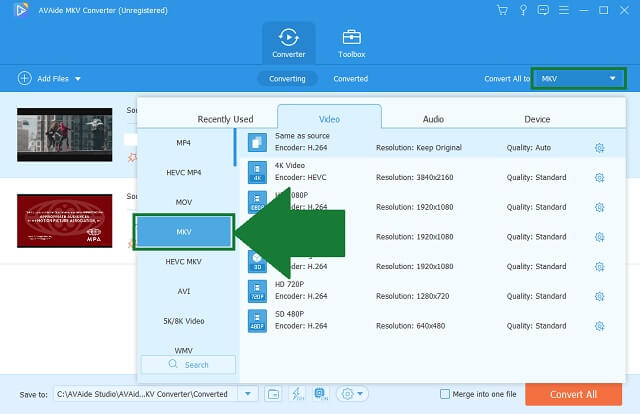640x414 pixels.
Task: Click Resolution: 1280x720 value
Action: 412,296
